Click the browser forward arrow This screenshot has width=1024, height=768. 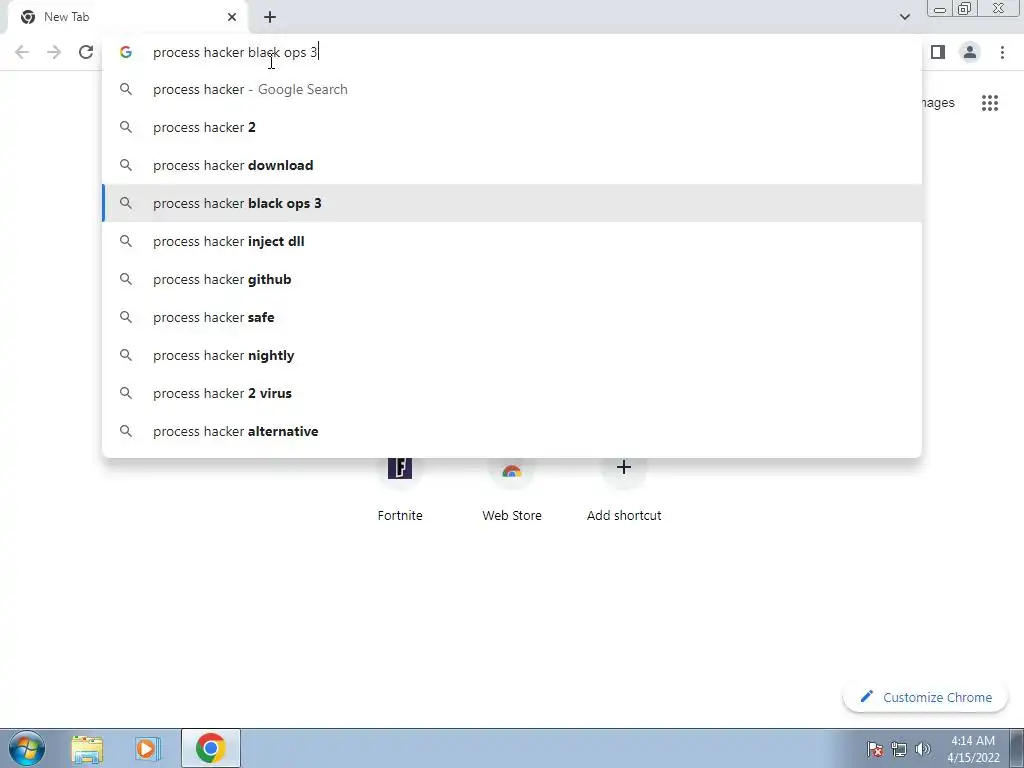[x=54, y=52]
